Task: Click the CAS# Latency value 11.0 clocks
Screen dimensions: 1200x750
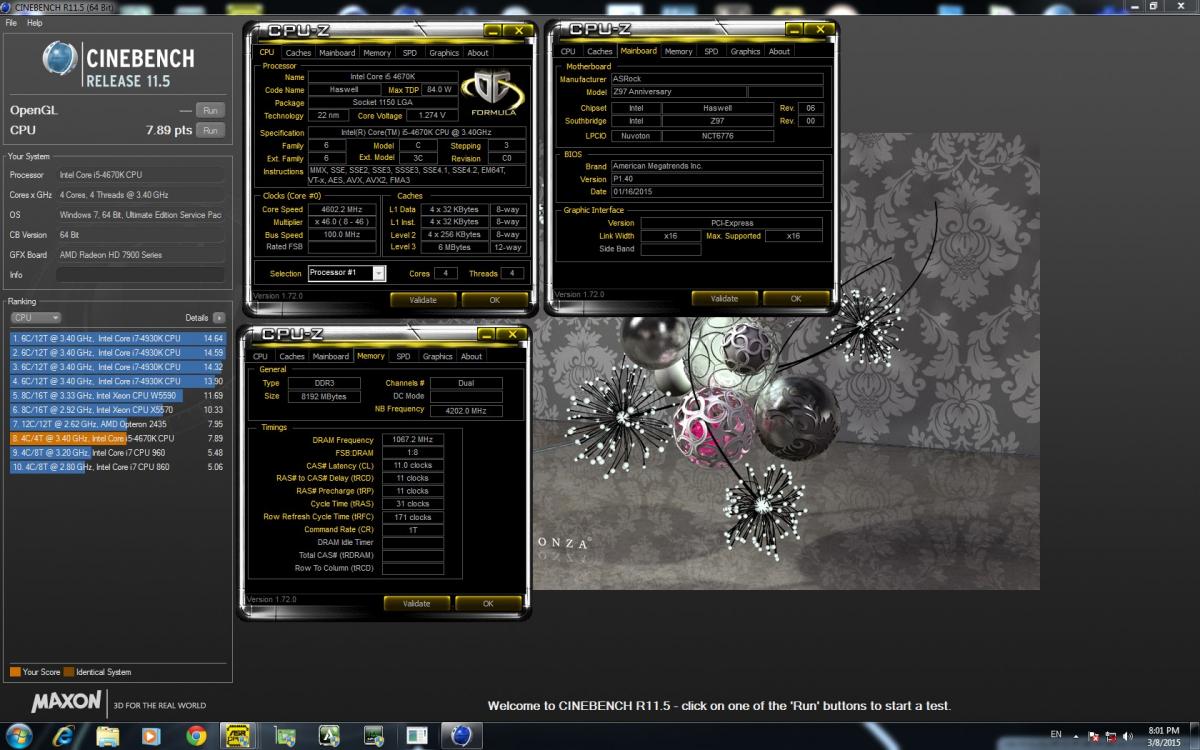Action: 412,466
